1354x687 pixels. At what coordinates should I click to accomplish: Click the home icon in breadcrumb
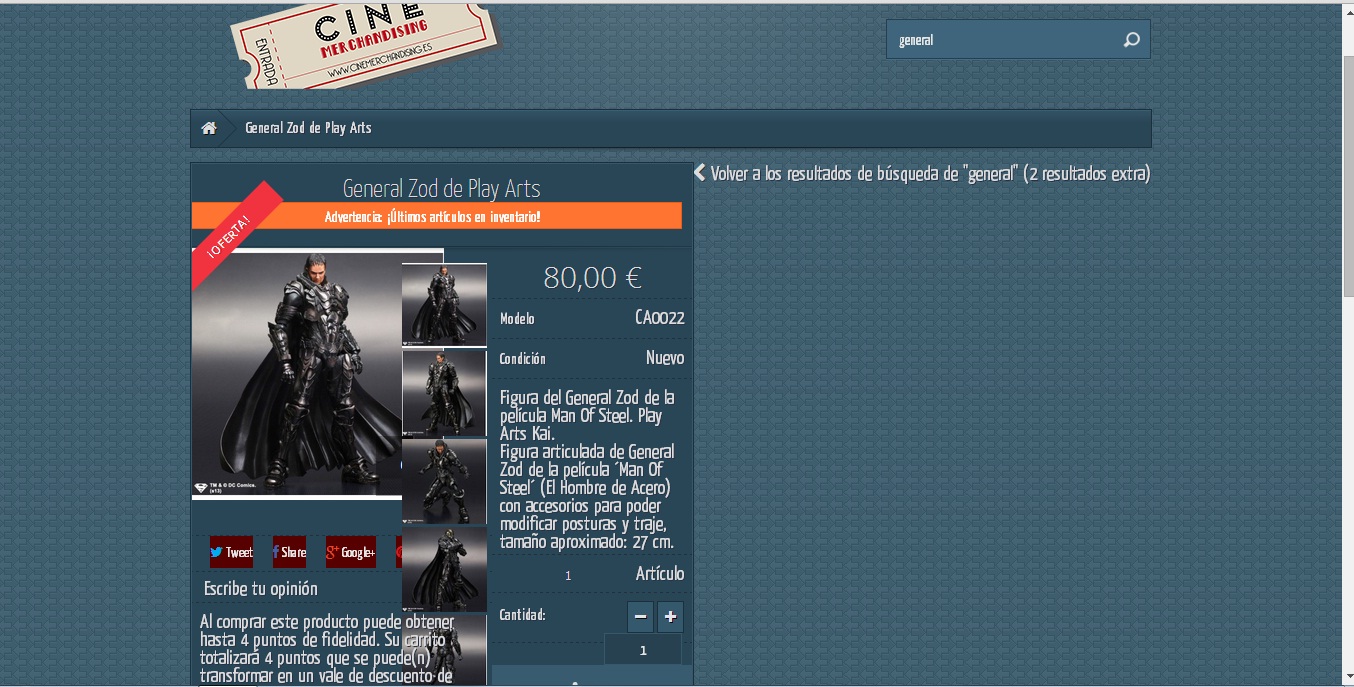click(209, 128)
